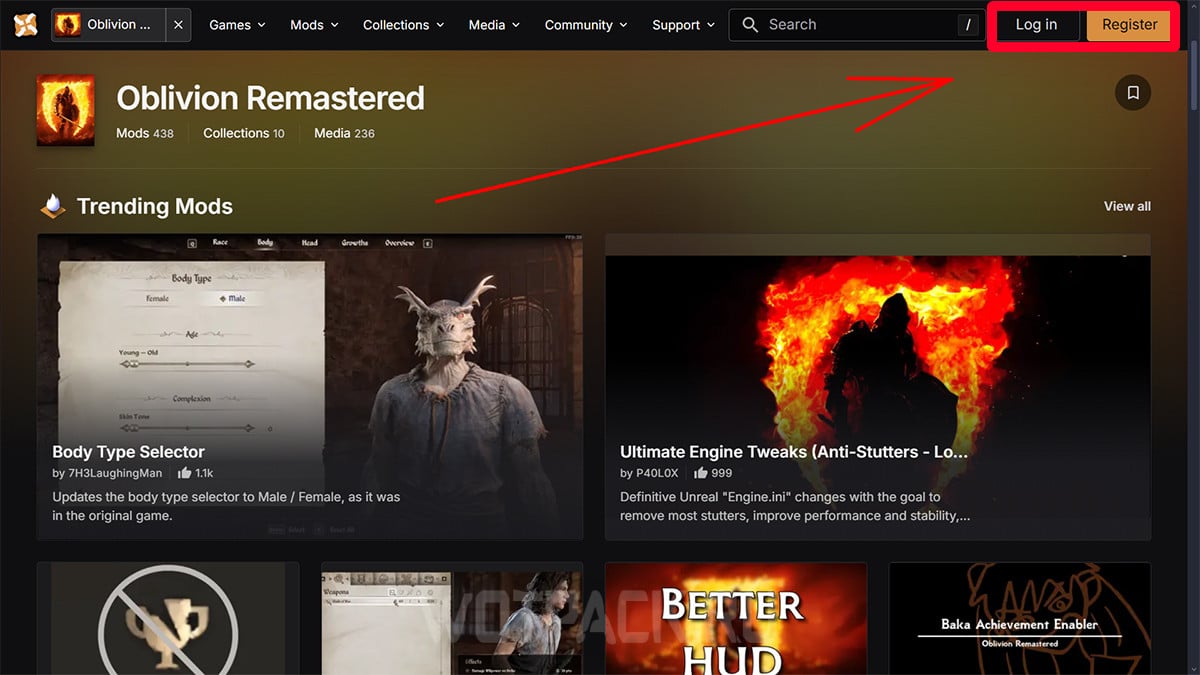Click the orange Register button
1200x675 pixels.
click(1129, 25)
